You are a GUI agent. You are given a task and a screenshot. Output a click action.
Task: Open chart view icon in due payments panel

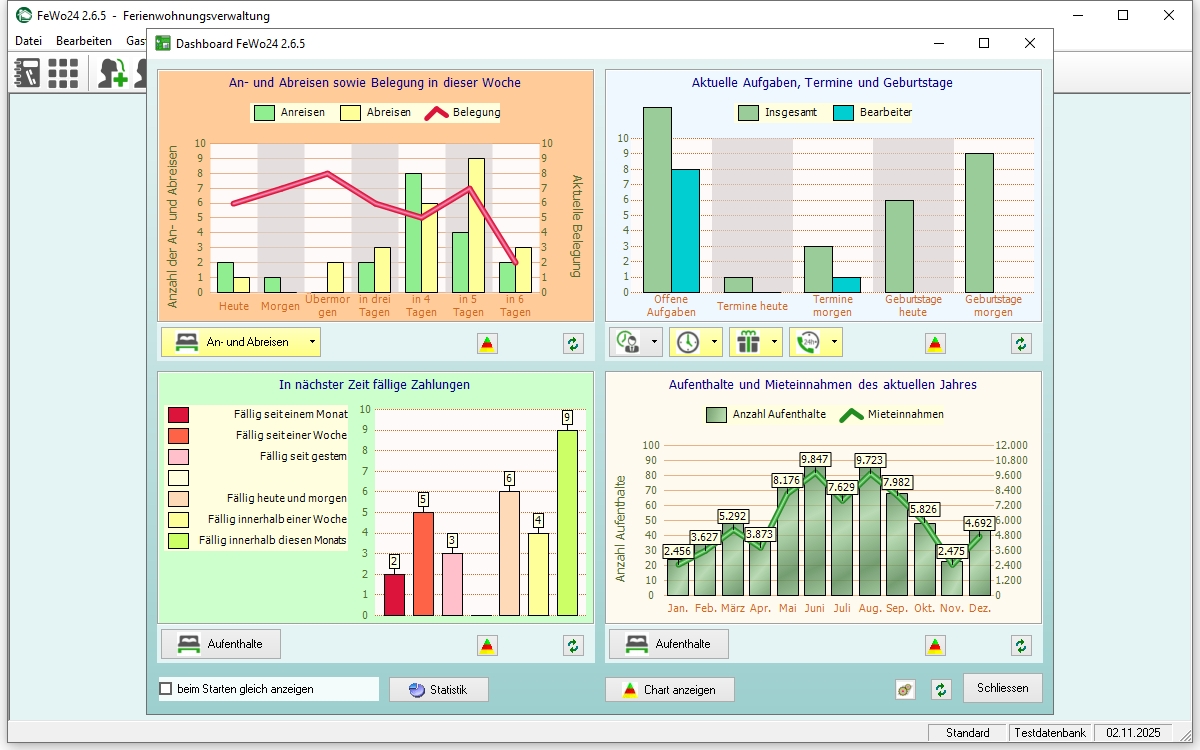(487, 646)
